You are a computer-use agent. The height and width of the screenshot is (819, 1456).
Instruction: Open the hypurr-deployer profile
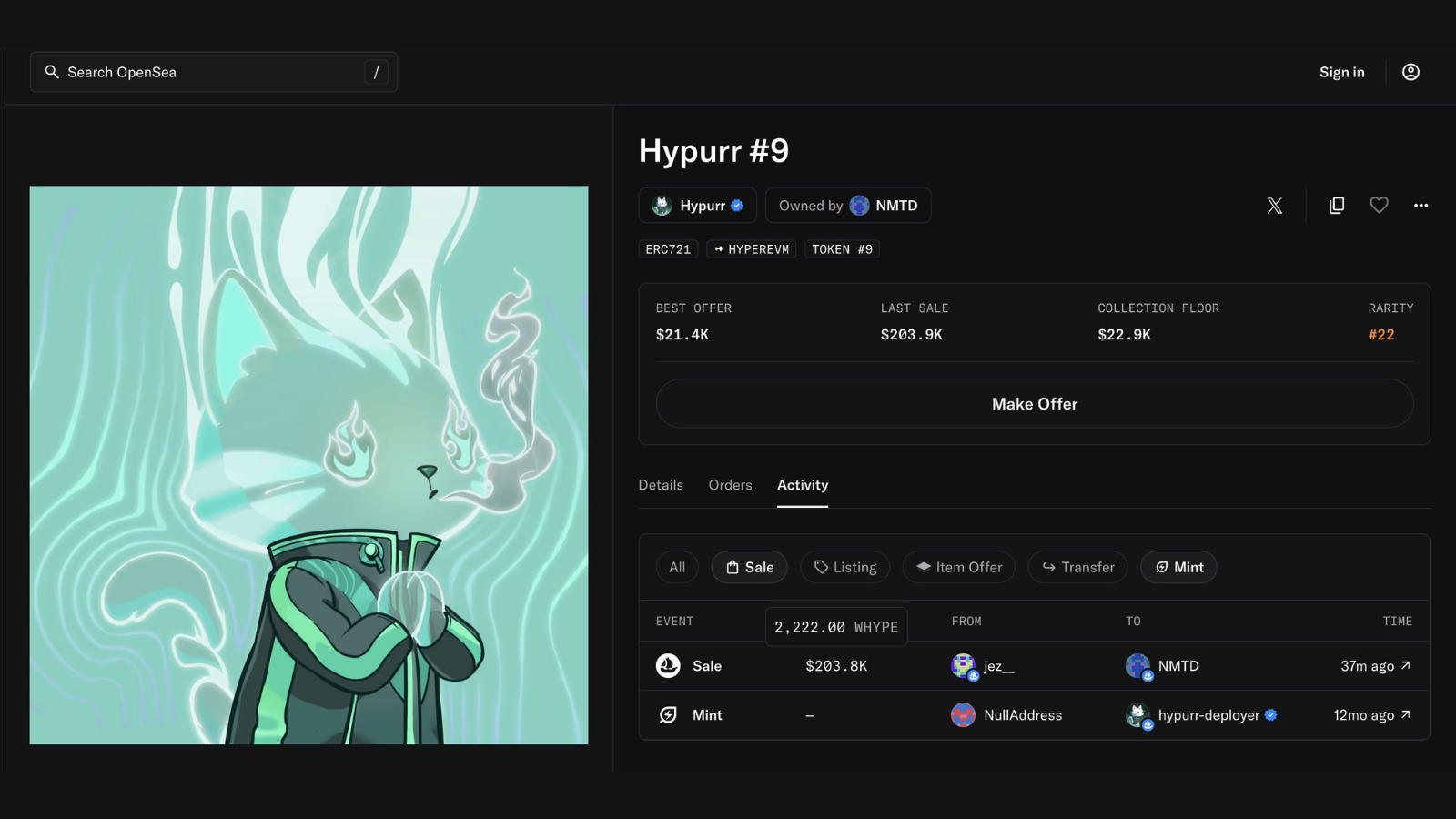coord(1208,715)
